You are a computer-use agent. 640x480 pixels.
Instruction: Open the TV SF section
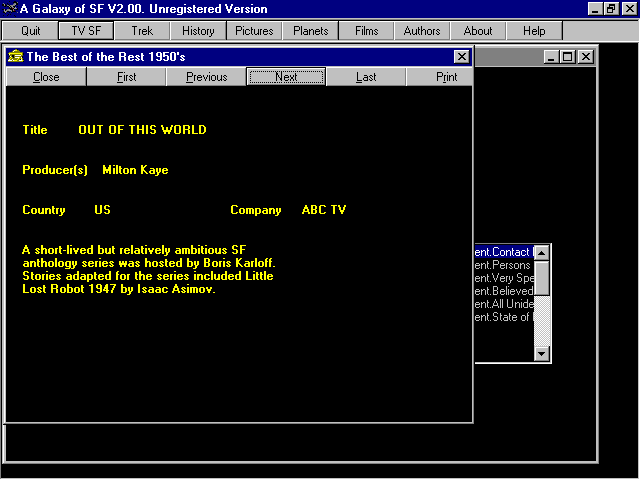coord(86,31)
